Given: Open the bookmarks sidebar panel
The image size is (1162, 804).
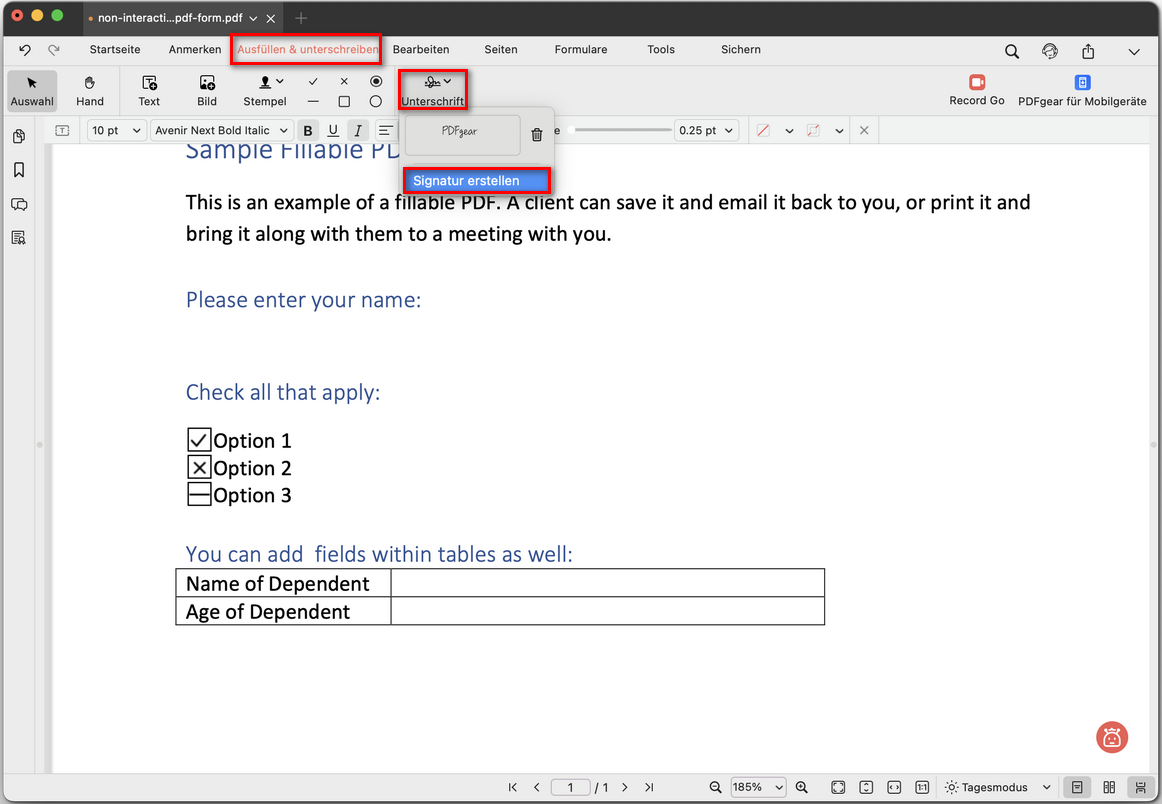Looking at the screenshot, I should coord(19,170).
